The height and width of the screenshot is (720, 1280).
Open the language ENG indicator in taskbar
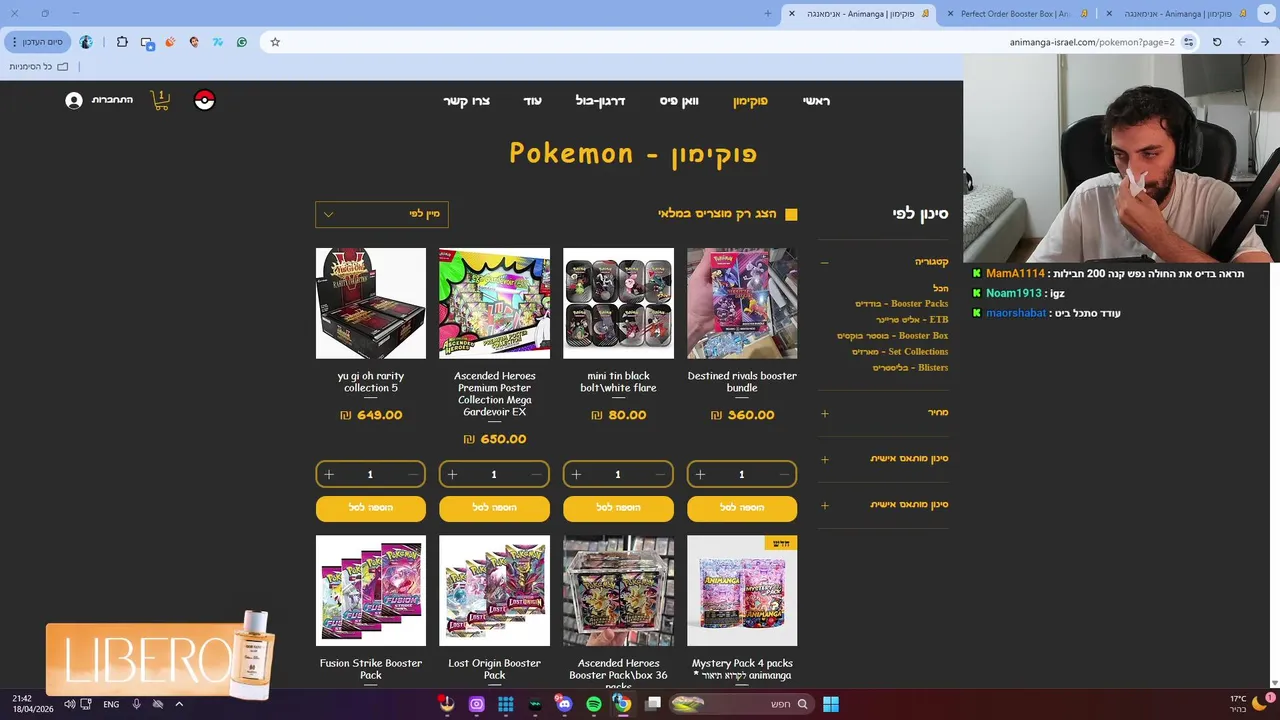(x=111, y=704)
